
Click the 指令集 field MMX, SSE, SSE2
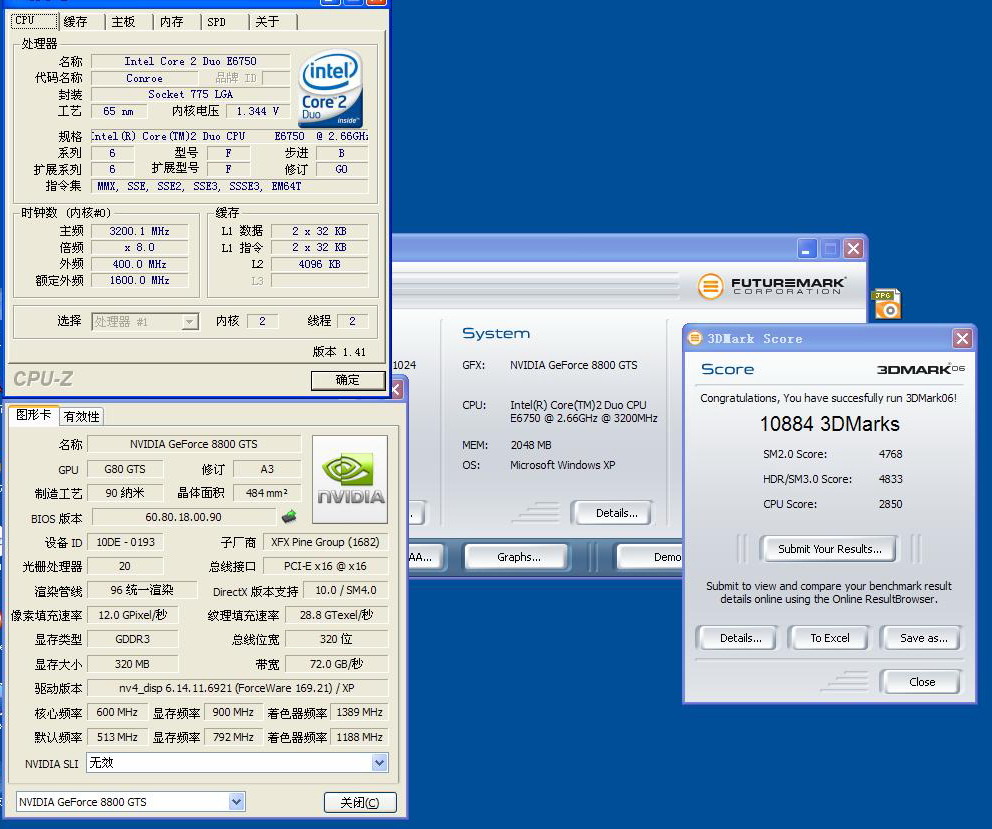(x=230, y=186)
